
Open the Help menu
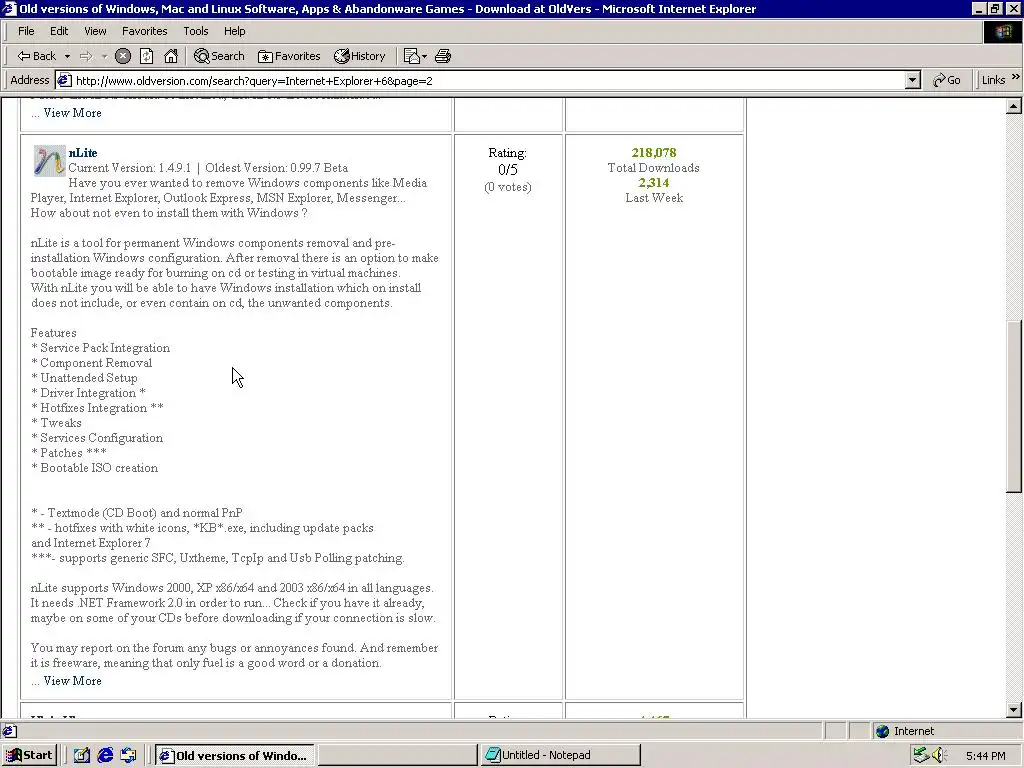(234, 31)
